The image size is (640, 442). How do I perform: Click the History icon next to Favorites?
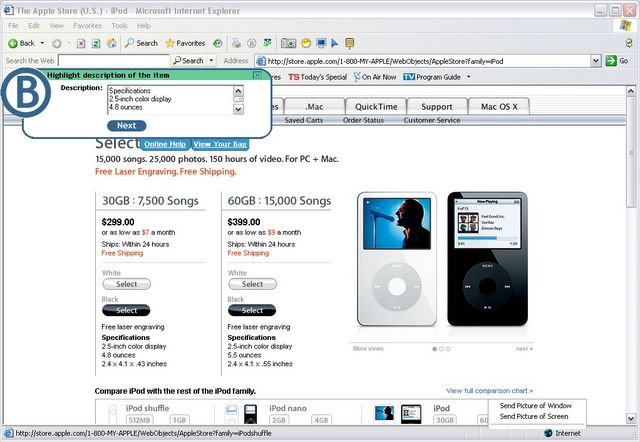(218, 43)
